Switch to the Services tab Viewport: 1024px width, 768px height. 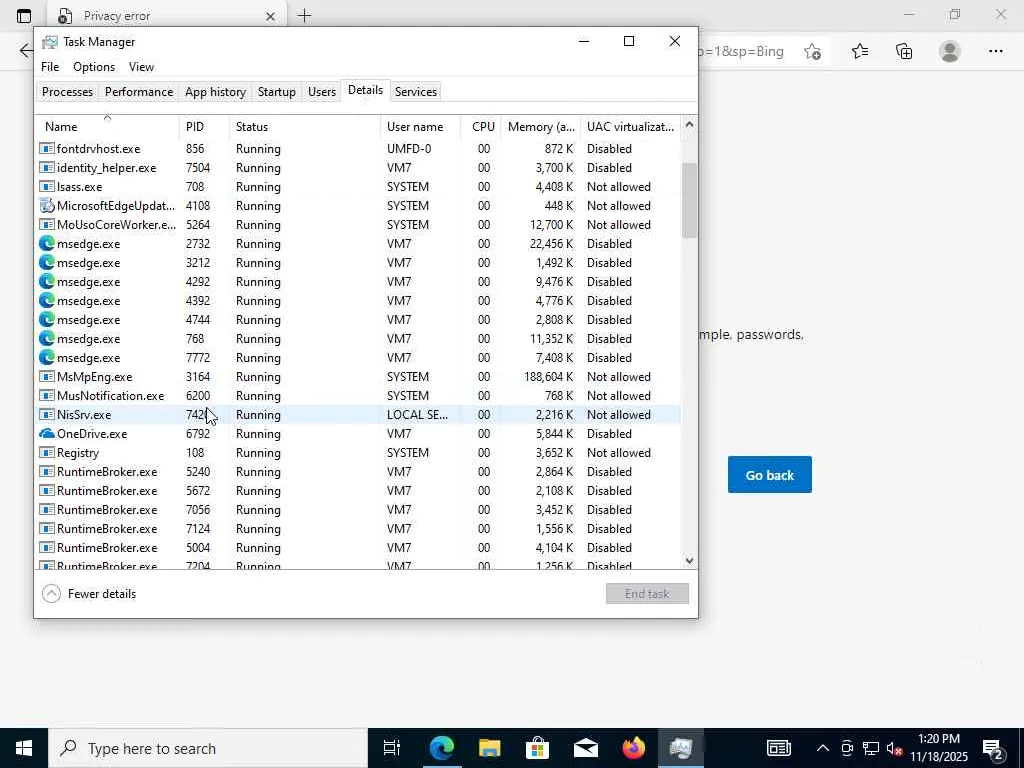pyautogui.click(x=415, y=91)
